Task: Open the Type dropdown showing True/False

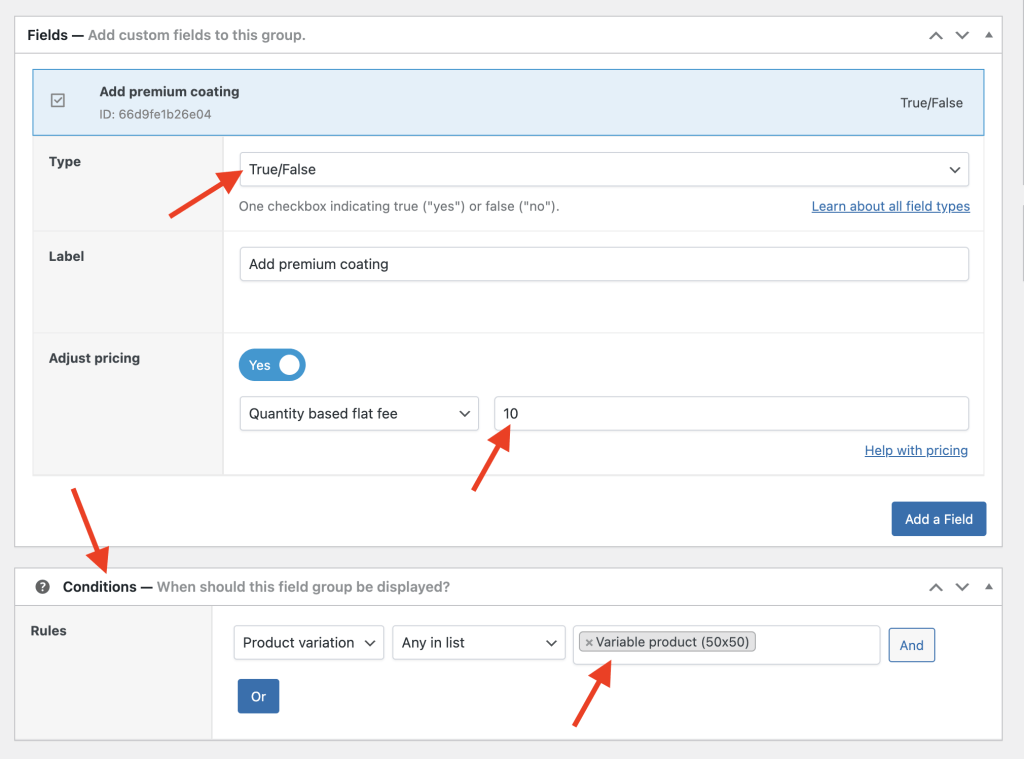Action: click(x=604, y=169)
